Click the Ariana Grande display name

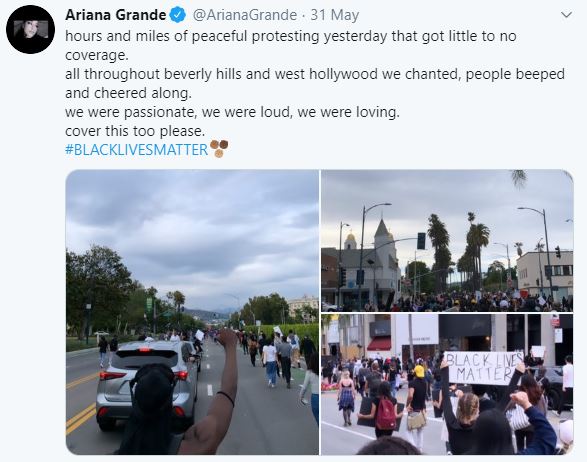coord(116,15)
